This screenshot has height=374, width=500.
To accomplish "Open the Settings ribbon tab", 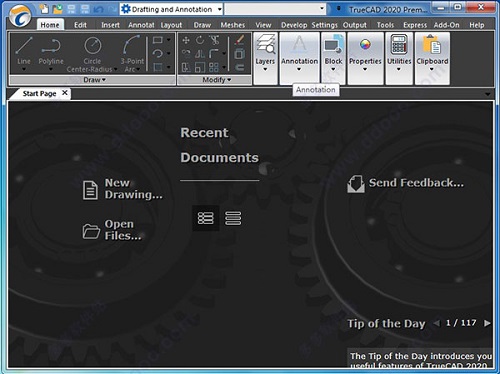I will 325,25.
